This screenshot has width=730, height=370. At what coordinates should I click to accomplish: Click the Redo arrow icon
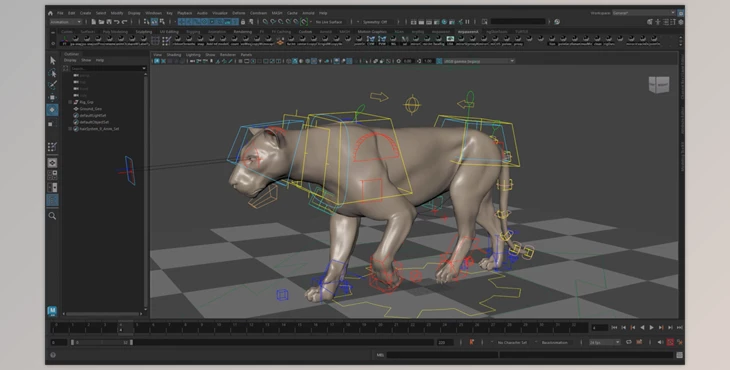coord(124,22)
